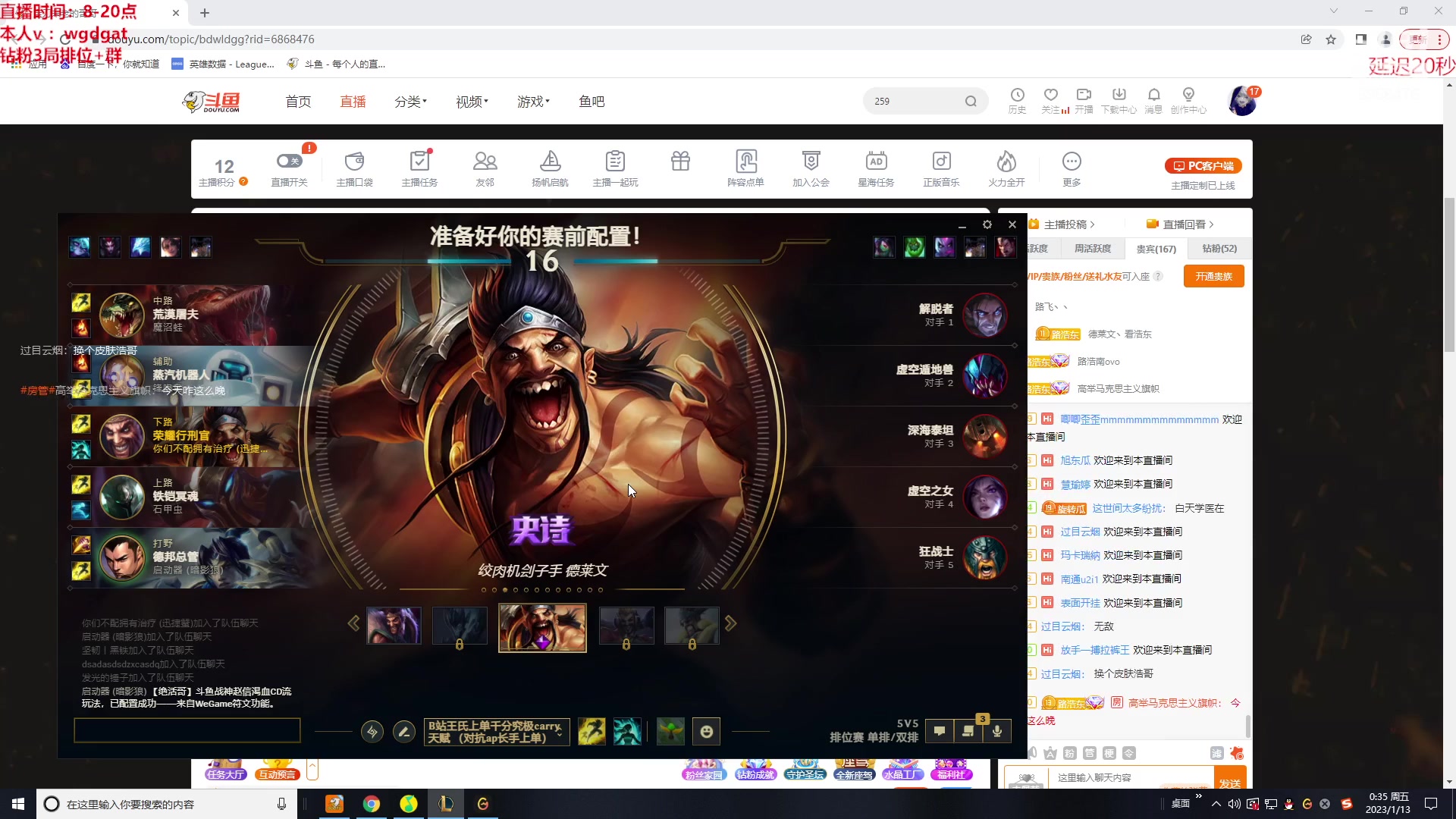Select the first Draven skin thumbnail
The height and width of the screenshot is (819, 1456).
point(394,626)
